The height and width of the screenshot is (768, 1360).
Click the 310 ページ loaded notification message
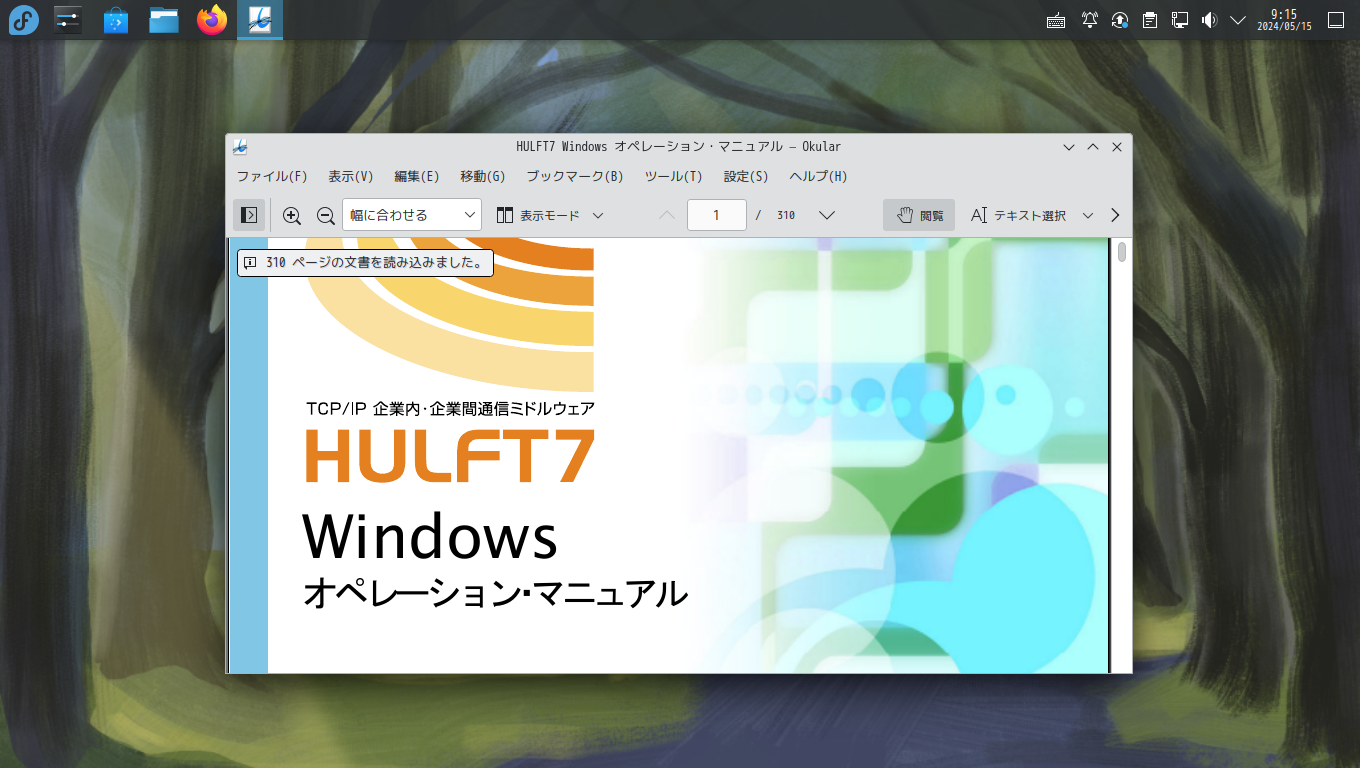365,263
